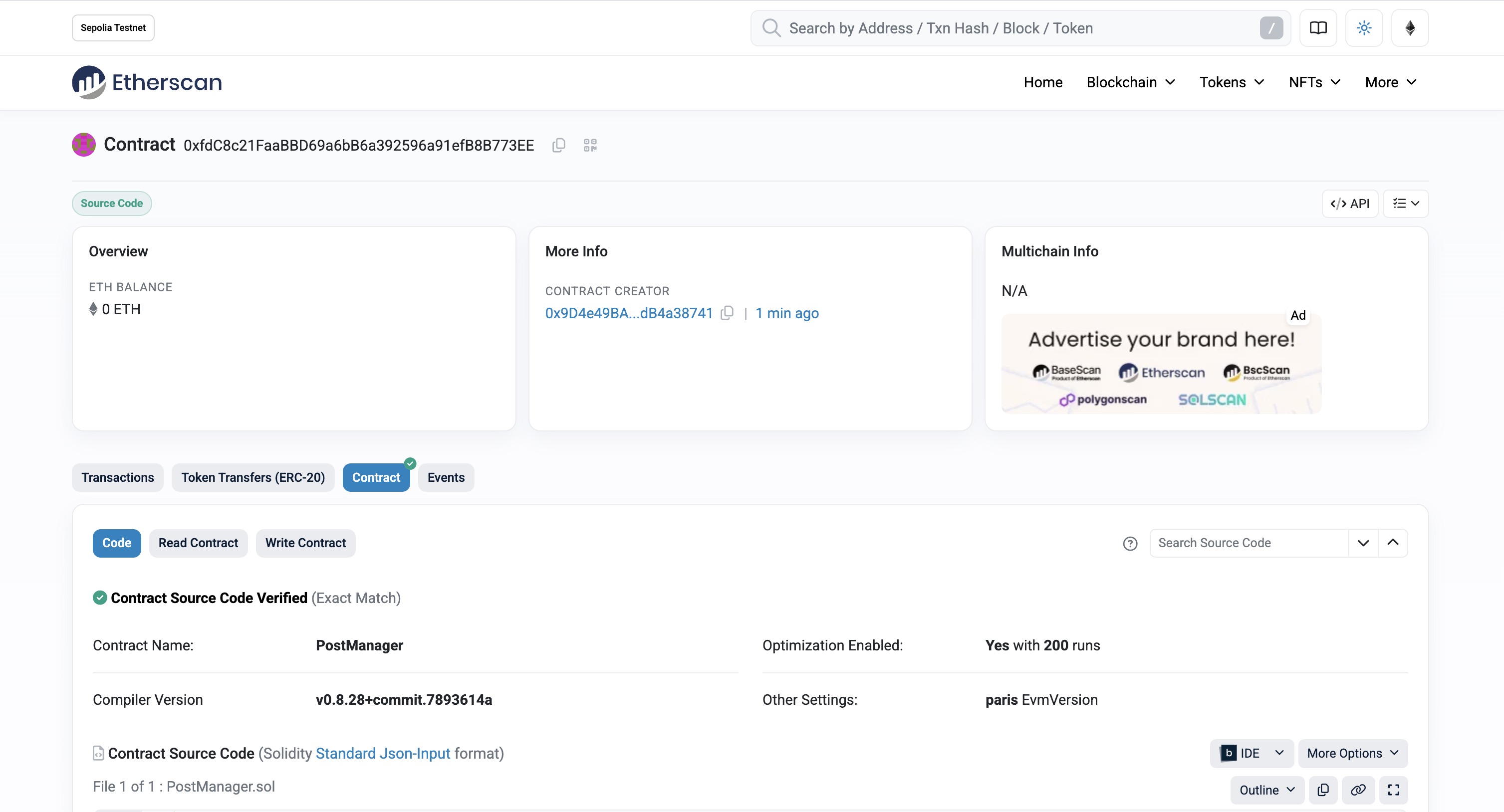Click the source code file icon
The height and width of the screenshot is (812, 1504).
[99, 754]
